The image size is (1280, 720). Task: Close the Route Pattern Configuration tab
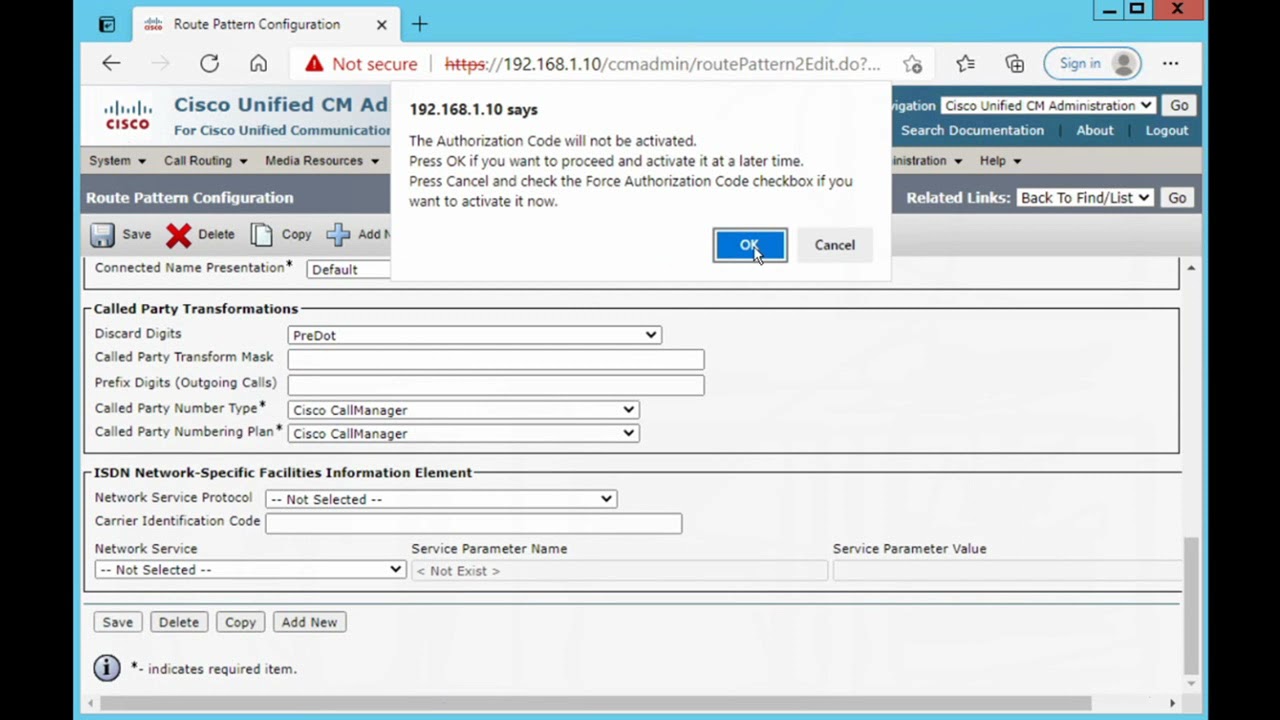point(381,24)
